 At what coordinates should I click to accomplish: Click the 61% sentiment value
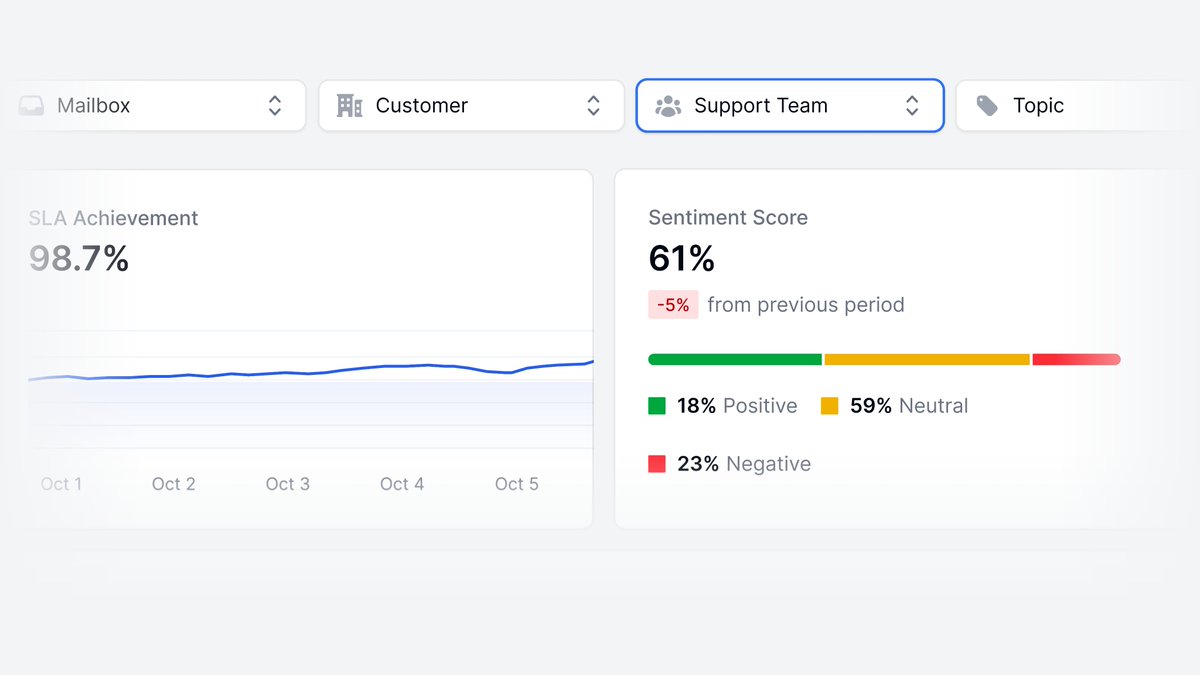pyautogui.click(x=682, y=260)
